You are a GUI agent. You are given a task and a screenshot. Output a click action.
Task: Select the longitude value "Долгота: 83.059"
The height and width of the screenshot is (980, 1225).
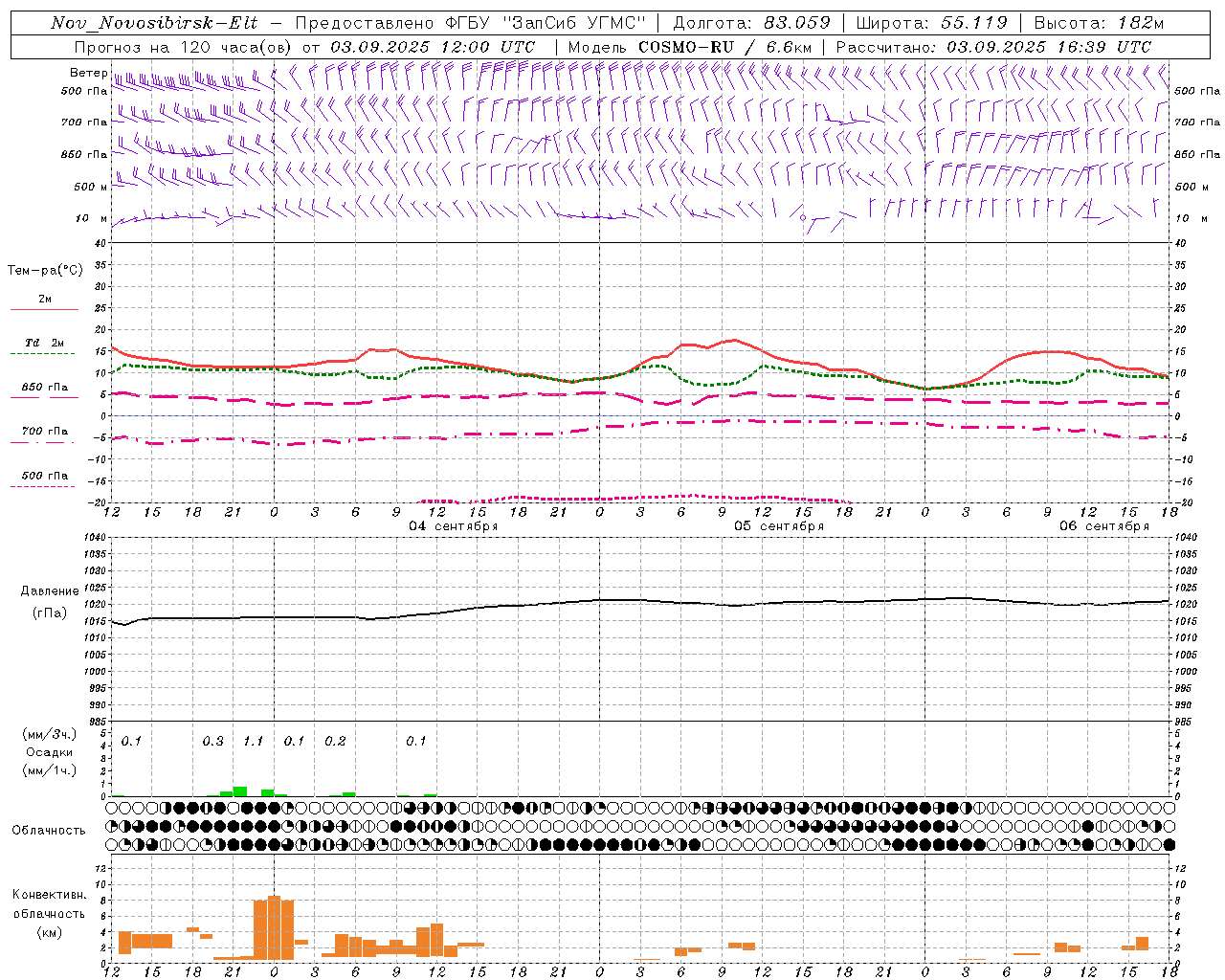(751, 23)
